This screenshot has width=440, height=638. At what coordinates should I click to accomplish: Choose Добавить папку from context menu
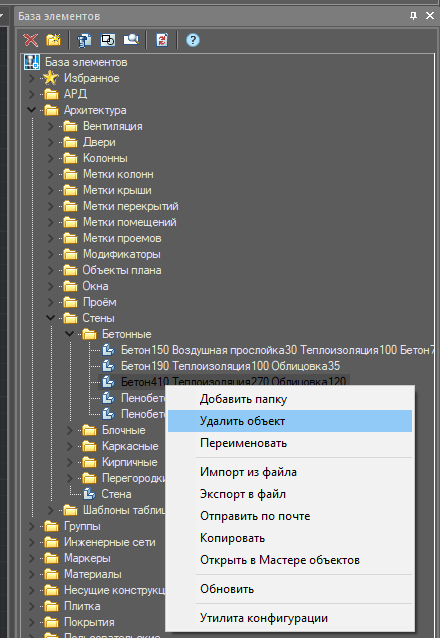[290, 399]
